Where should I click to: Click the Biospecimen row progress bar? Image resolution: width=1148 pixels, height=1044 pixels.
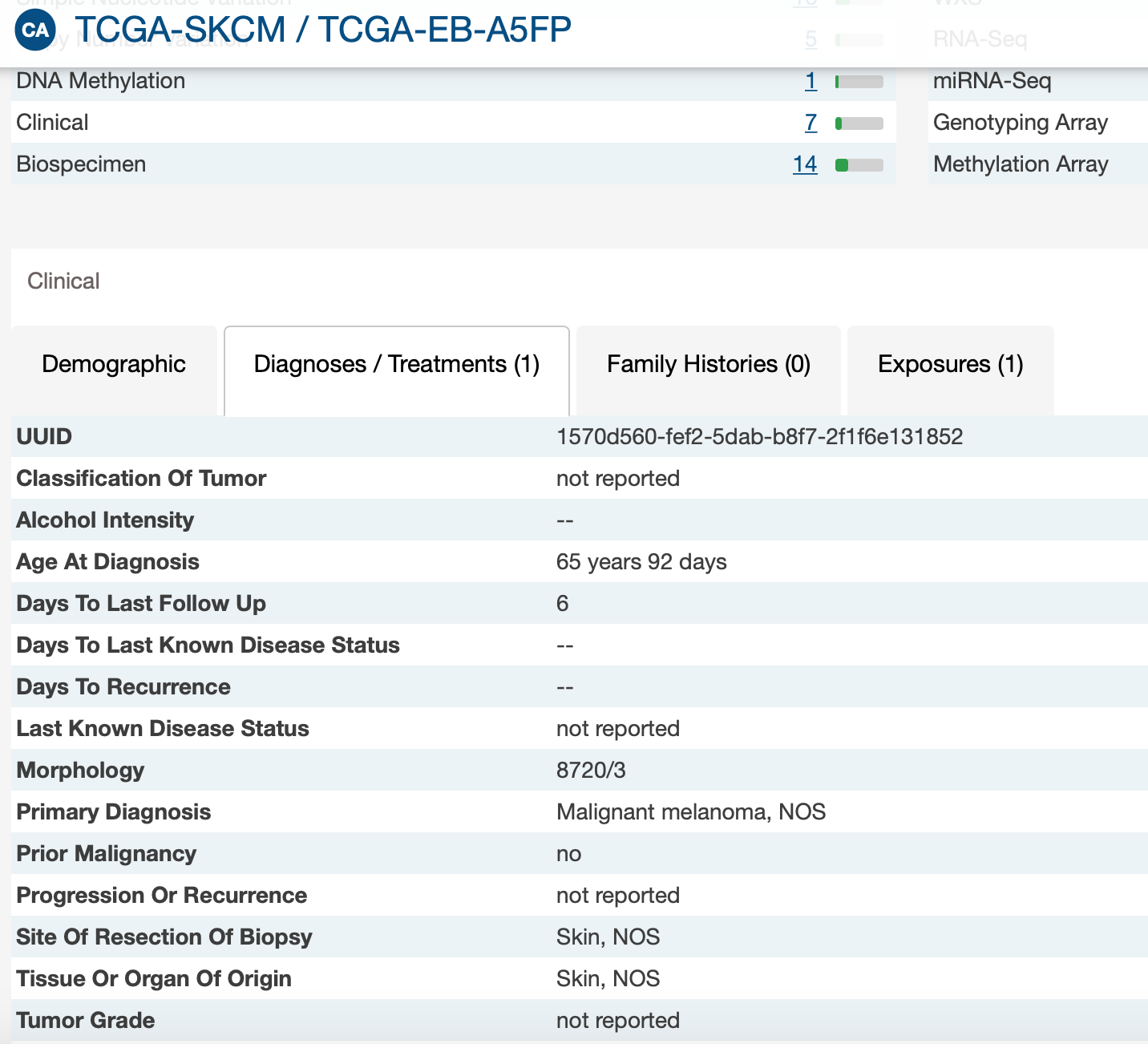point(859,165)
